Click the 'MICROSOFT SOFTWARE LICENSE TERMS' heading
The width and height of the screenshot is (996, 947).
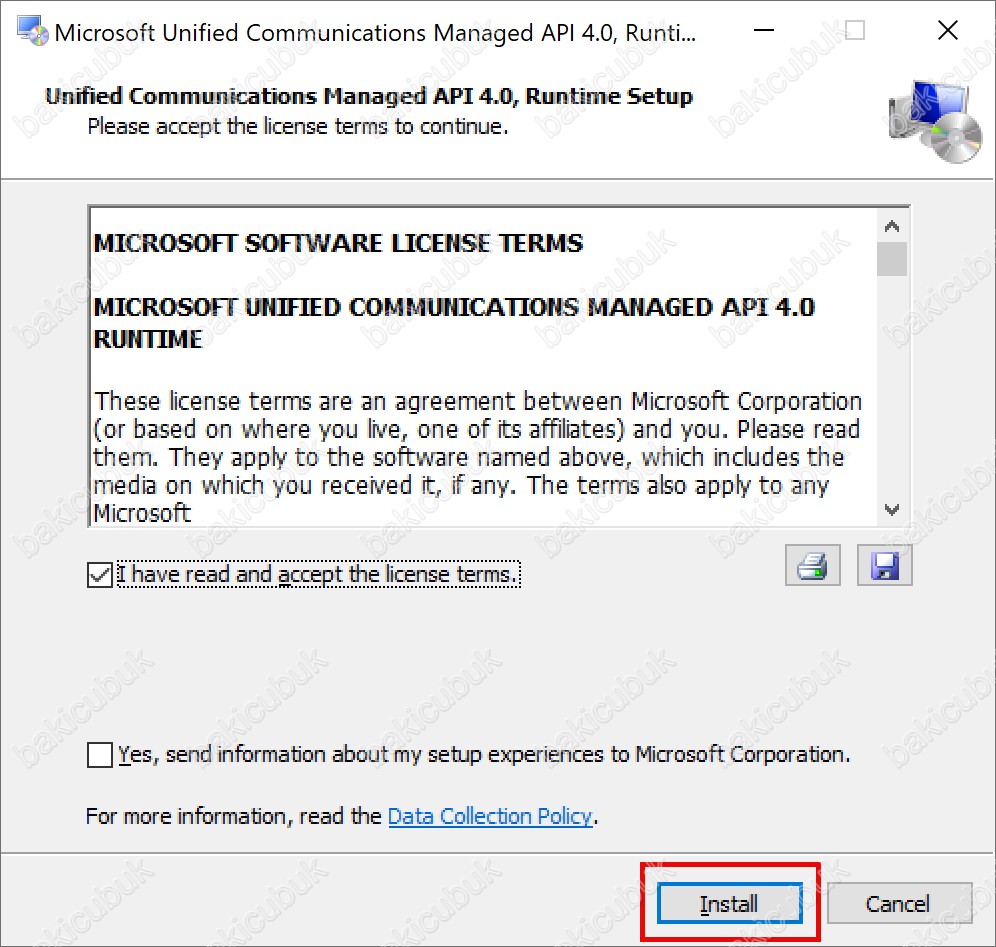338,243
